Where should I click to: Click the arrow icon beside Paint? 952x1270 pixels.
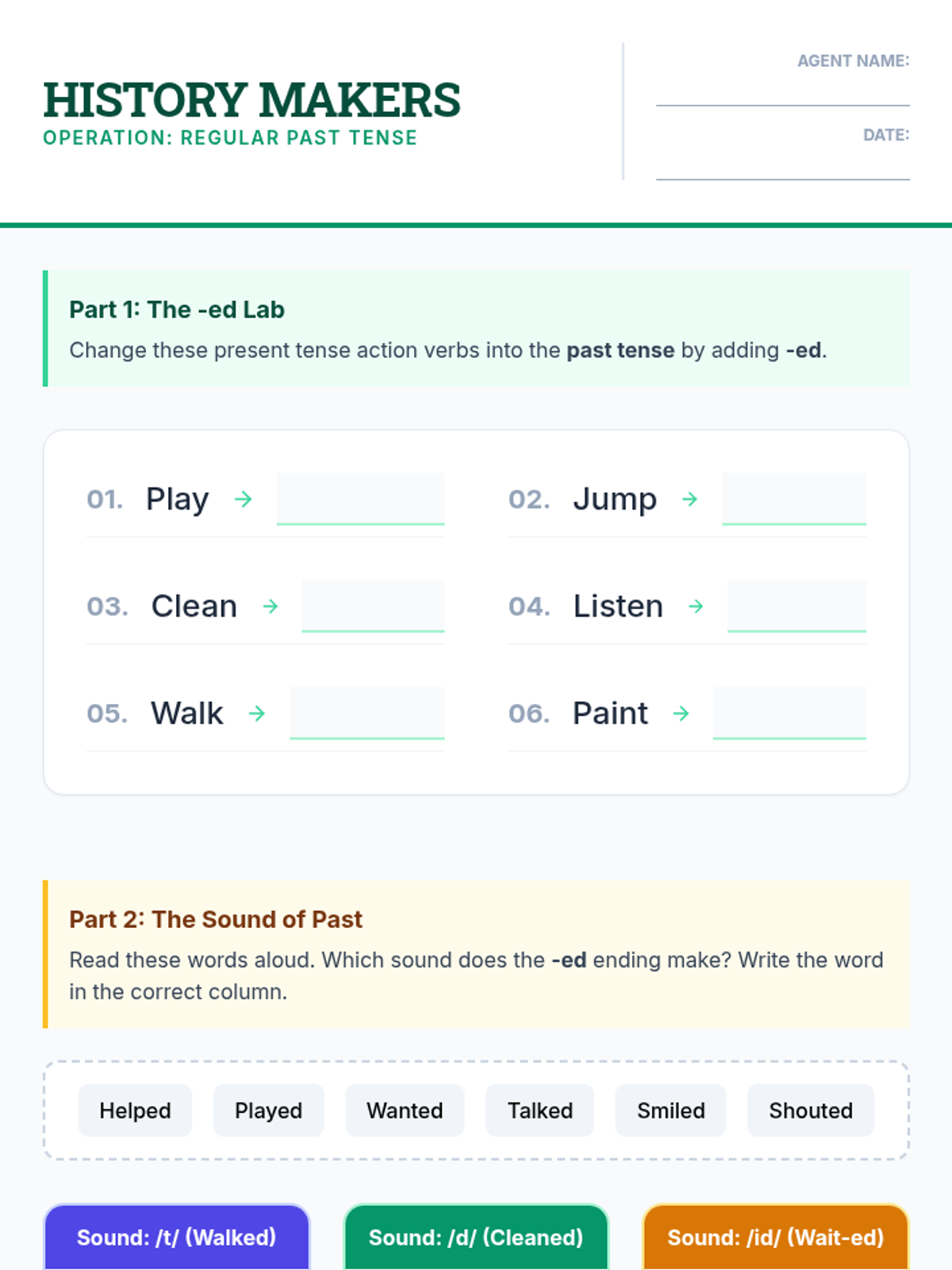681,714
